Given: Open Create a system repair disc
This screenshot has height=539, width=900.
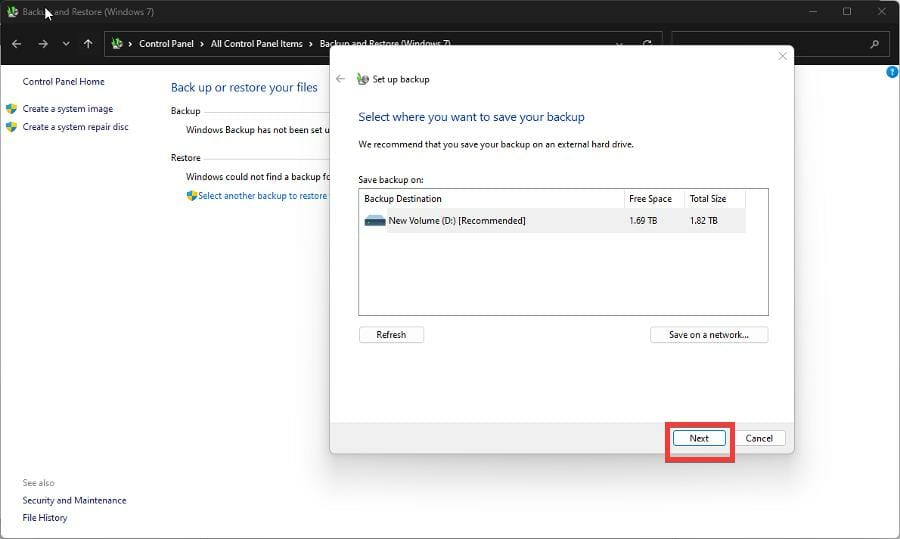Looking at the screenshot, I should click(75, 127).
